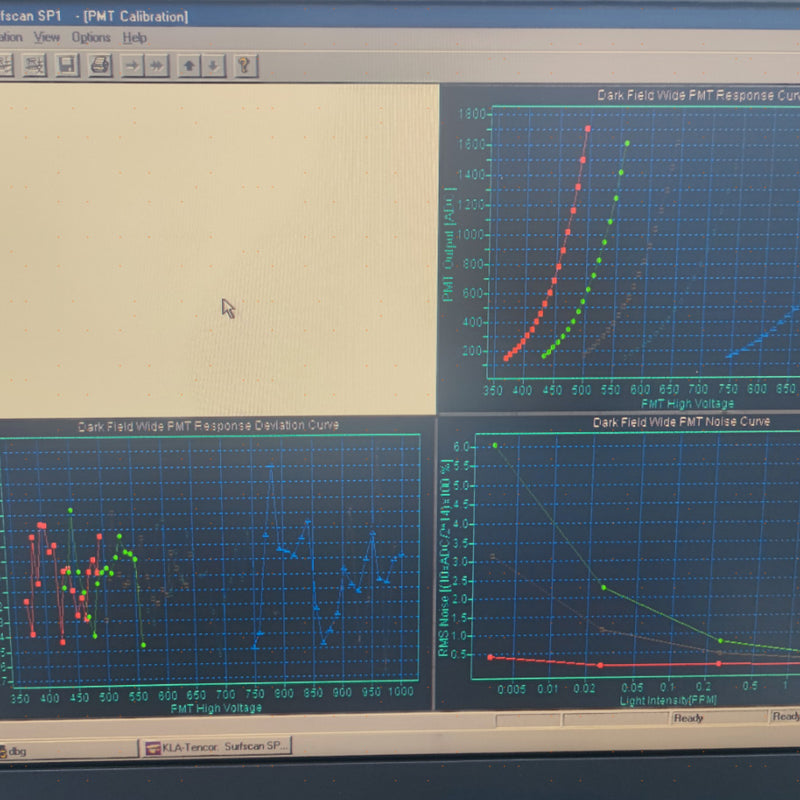Click the up arrow toolbar icon
The height and width of the screenshot is (800, 800).
(x=190, y=66)
